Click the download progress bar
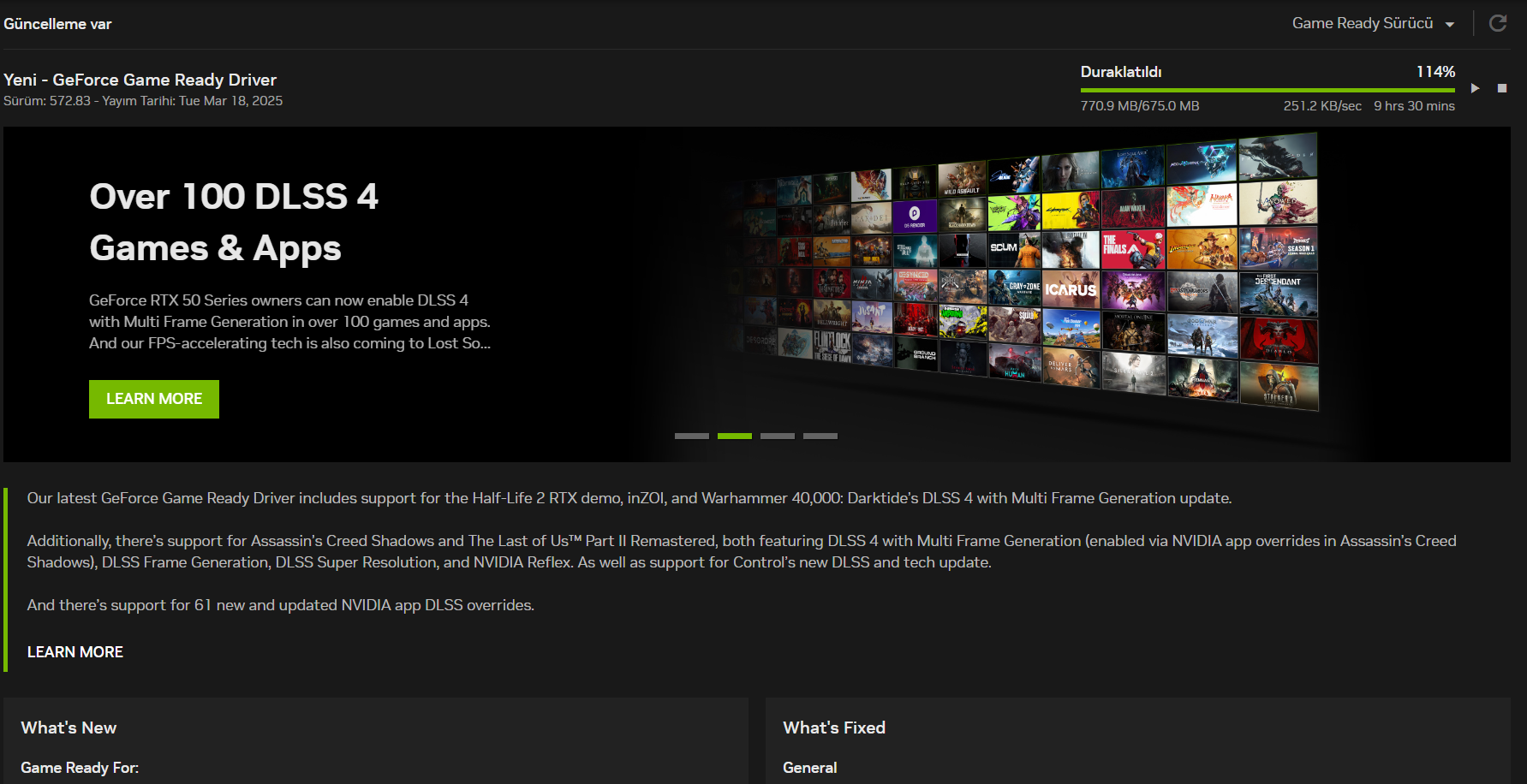1527x784 pixels. tap(1268, 90)
